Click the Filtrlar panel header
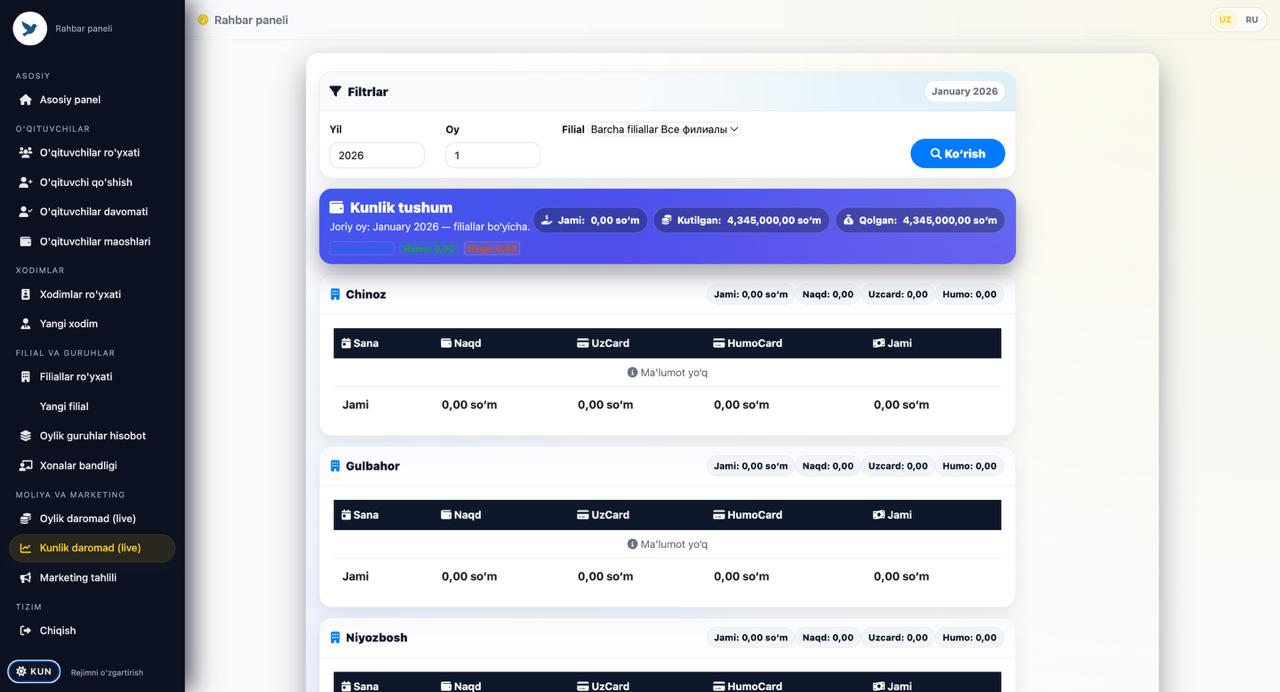This screenshot has height=692, width=1280. point(368,92)
